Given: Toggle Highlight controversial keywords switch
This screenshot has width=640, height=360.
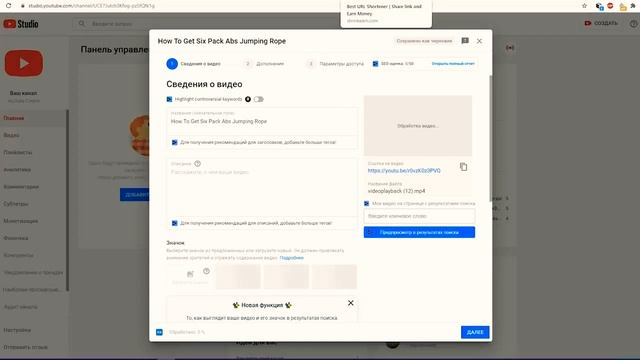Looking at the screenshot, I should tap(258, 99).
